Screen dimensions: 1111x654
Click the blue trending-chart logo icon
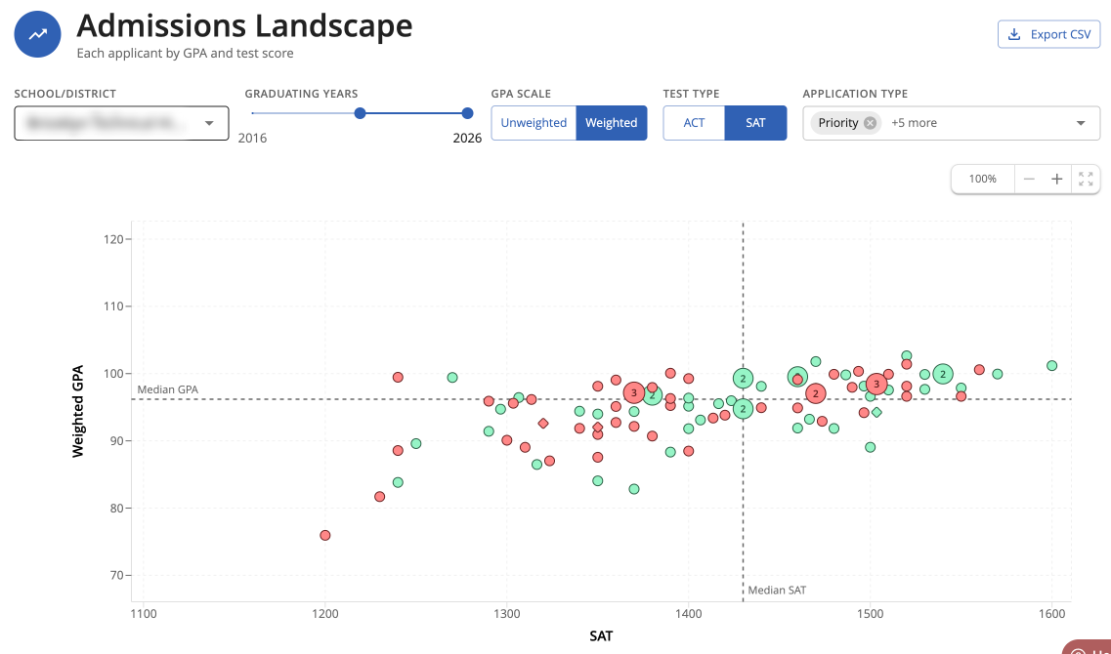coord(38,34)
